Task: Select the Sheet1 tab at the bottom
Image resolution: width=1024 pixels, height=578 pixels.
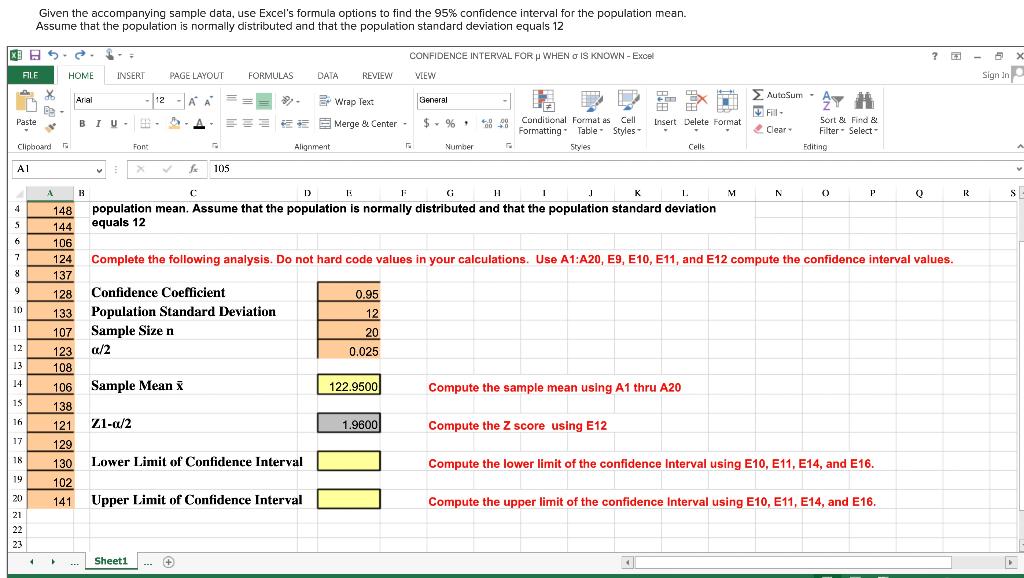Action: [110, 561]
